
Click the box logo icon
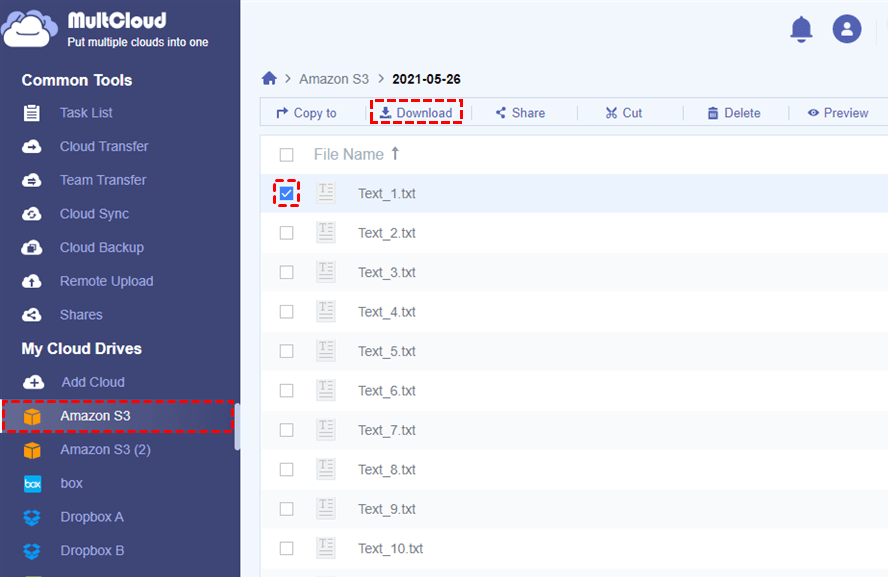point(33,484)
